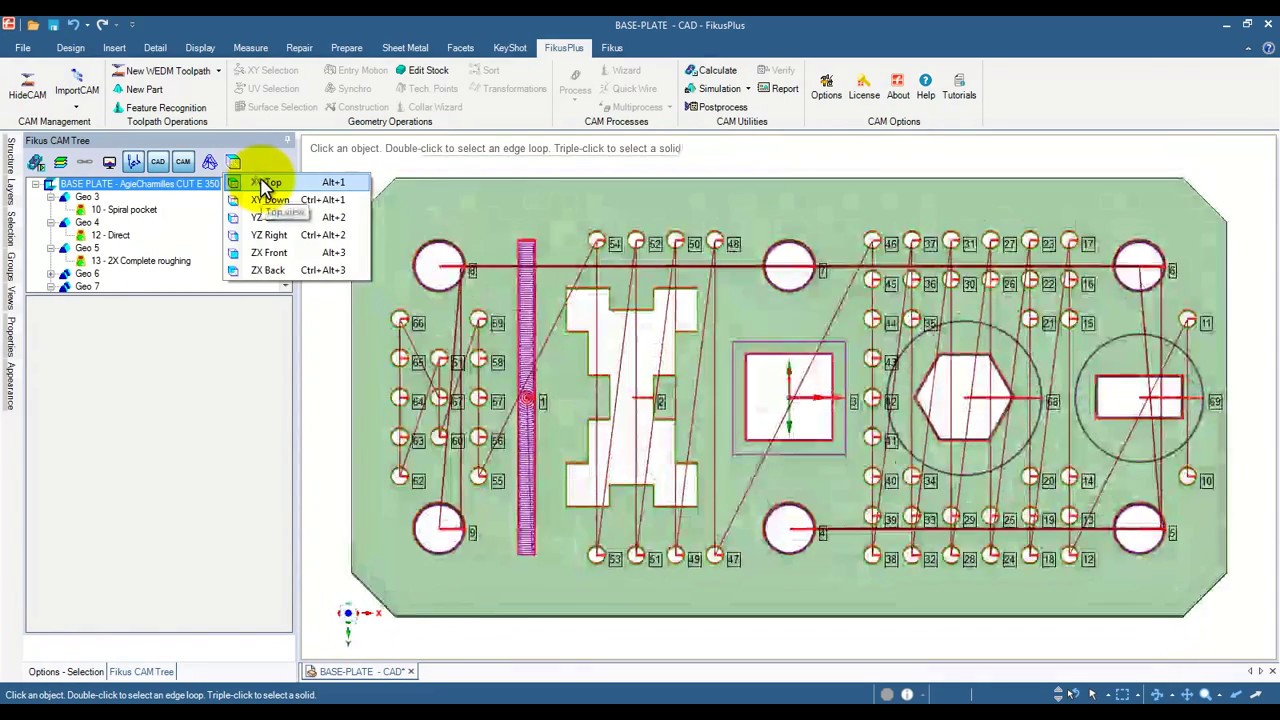Viewport: 1280px width, 720px height.
Task: Click the view cube icon in CAM Tree toolbar
Action: point(233,162)
